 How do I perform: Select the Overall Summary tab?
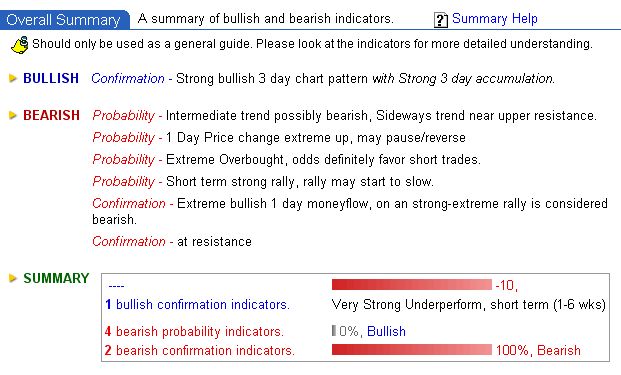click(64, 20)
